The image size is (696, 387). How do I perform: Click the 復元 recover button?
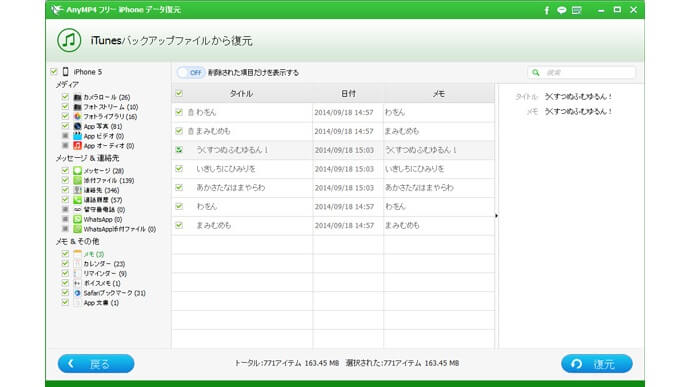597,363
